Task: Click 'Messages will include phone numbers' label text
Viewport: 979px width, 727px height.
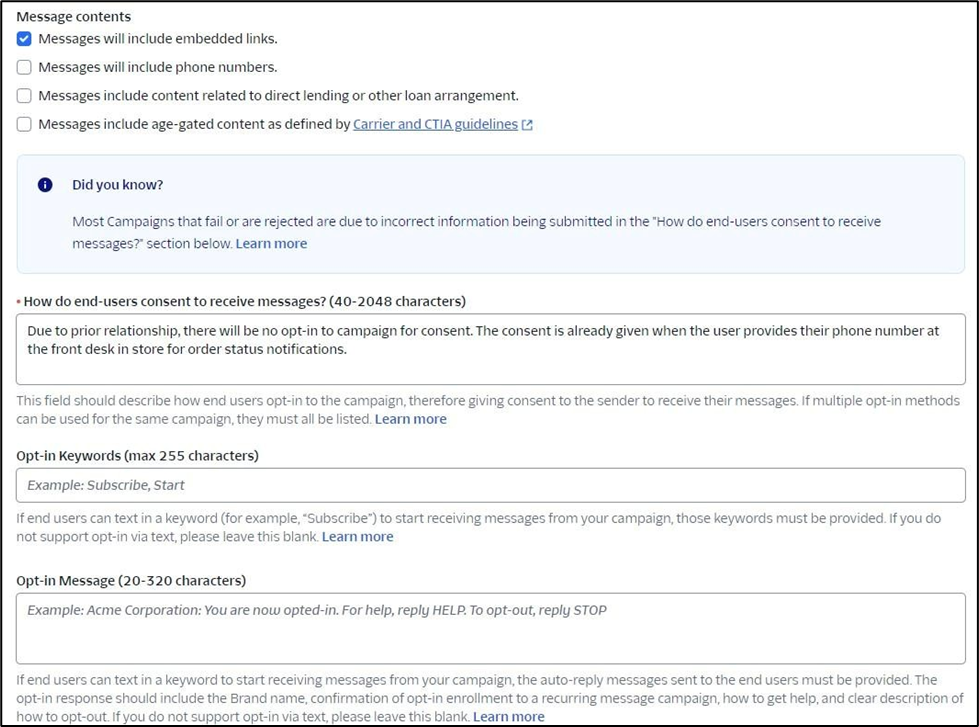Action: pos(158,68)
